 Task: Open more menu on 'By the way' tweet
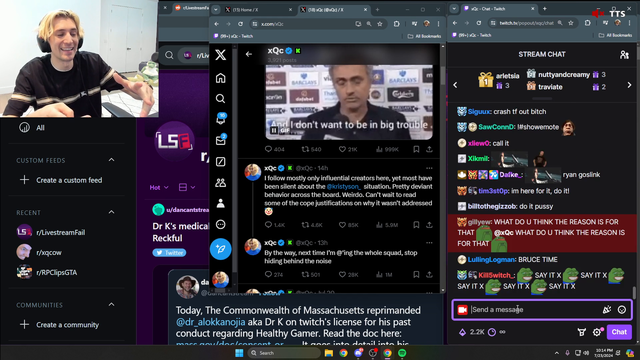(429, 243)
